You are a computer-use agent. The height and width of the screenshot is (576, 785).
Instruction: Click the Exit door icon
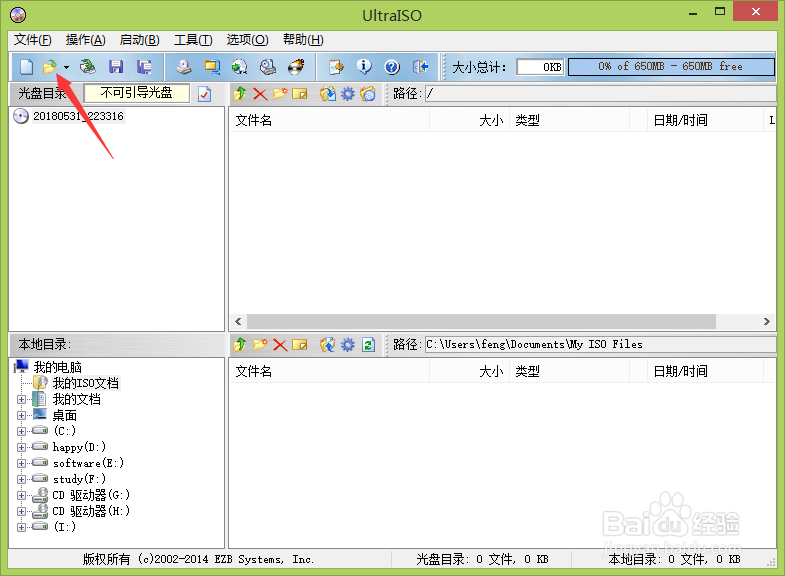click(420, 67)
